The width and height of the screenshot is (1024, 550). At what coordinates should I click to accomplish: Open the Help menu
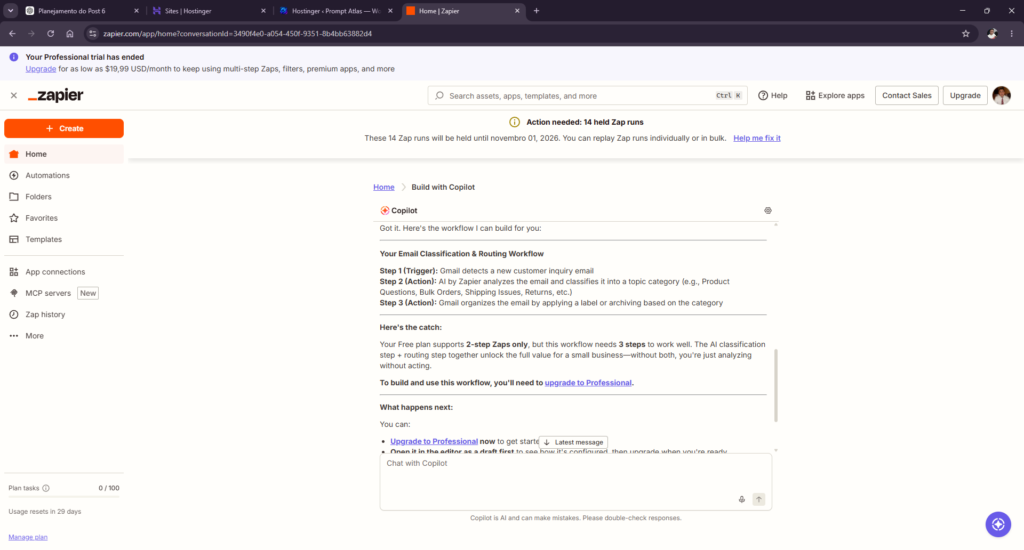point(773,96)
